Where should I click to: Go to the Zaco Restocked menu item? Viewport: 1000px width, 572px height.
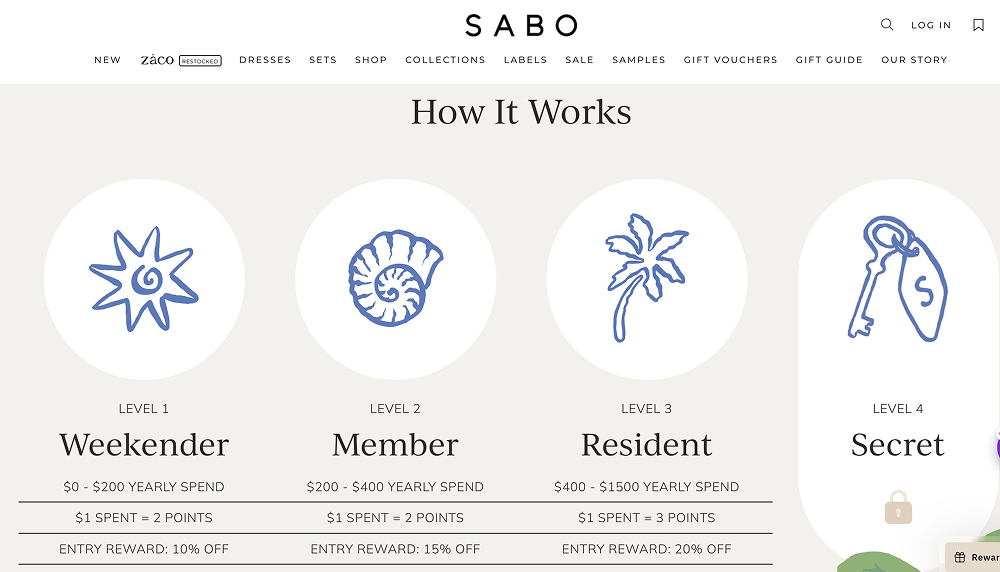(x=180, y=60)
